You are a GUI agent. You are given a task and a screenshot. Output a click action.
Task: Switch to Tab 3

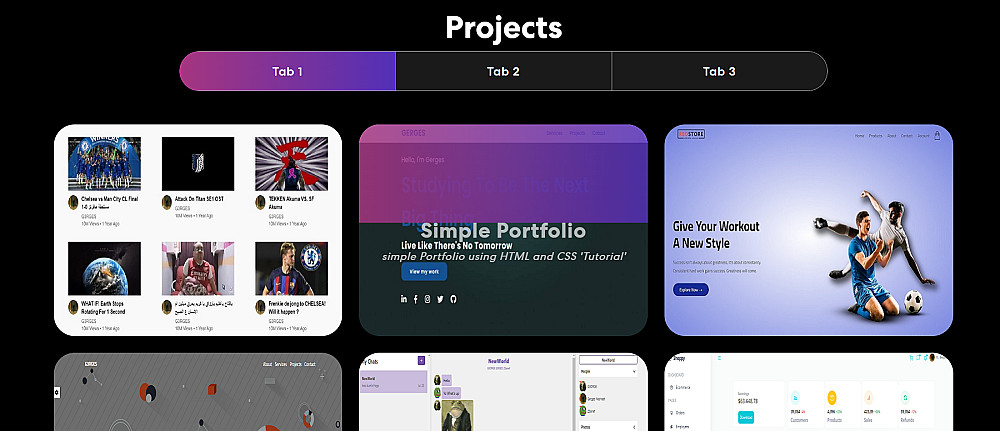[719, 71]
